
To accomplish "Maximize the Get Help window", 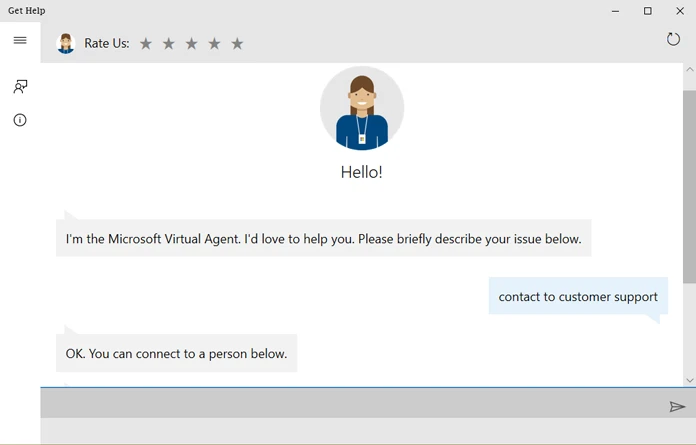I will (x=647, y=11).
